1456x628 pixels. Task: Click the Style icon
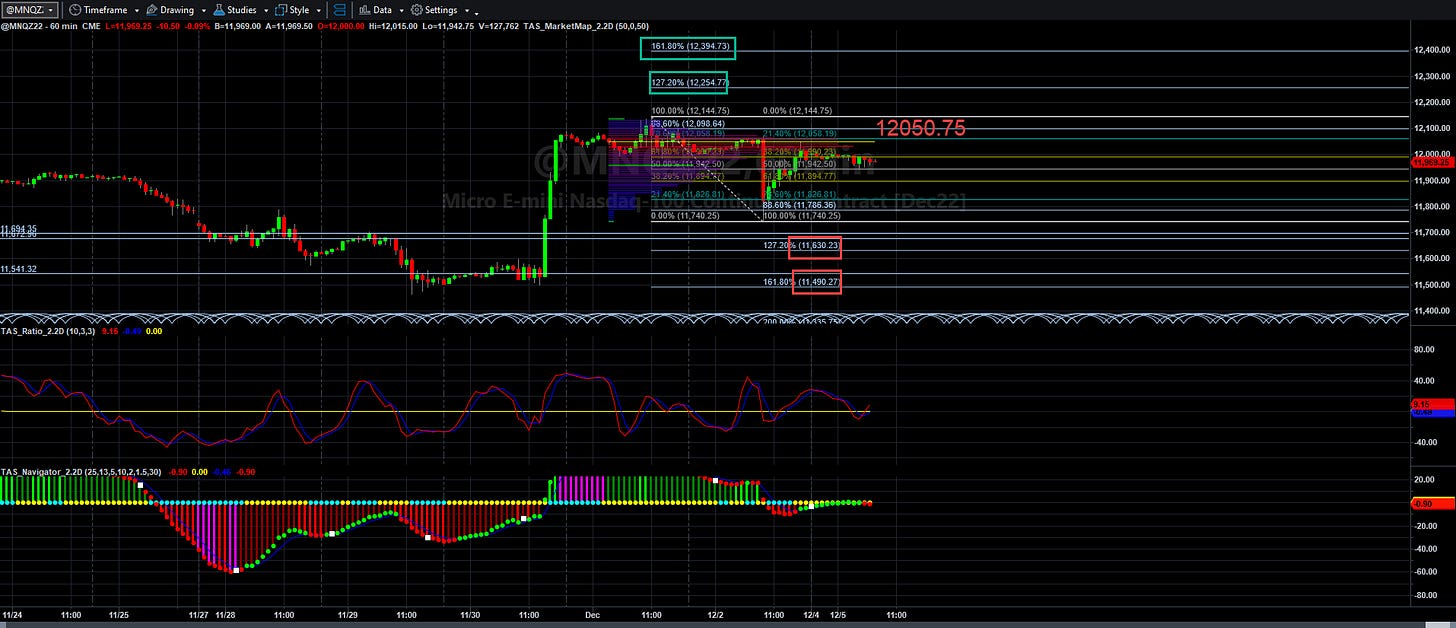(280, 10)
